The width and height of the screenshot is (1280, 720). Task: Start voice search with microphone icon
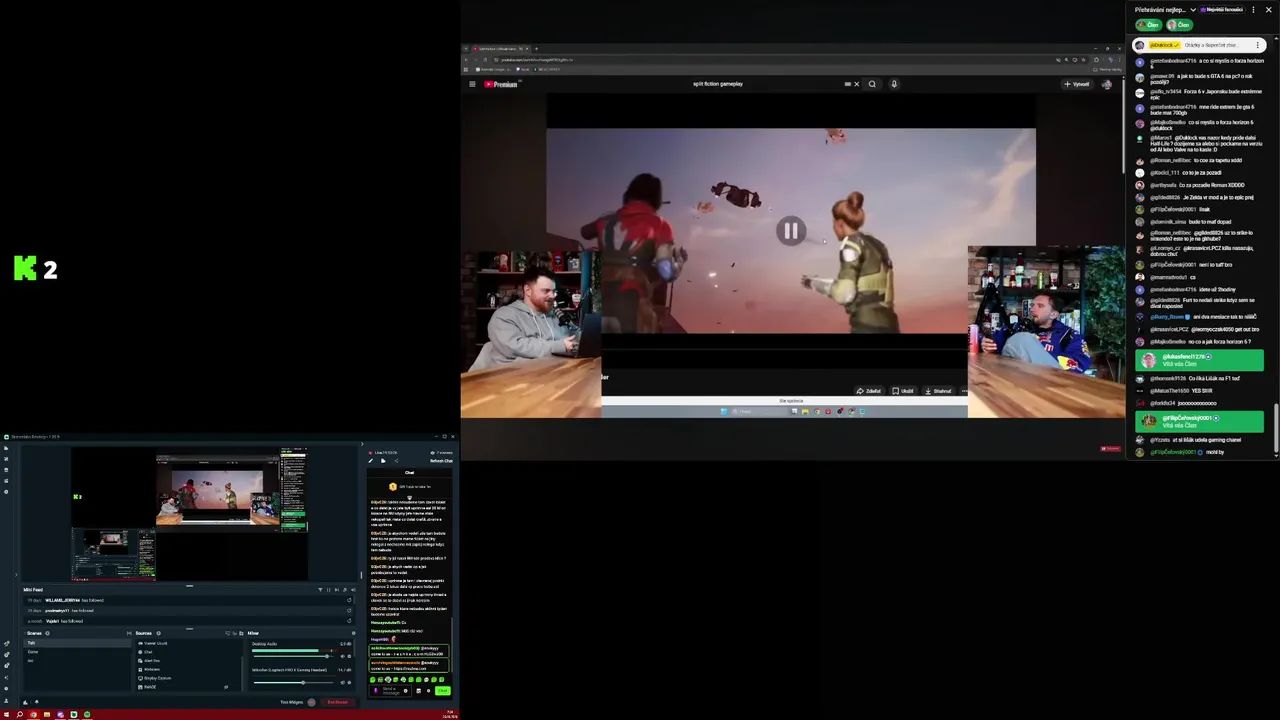pyautogui.click(x=894, y=84)
